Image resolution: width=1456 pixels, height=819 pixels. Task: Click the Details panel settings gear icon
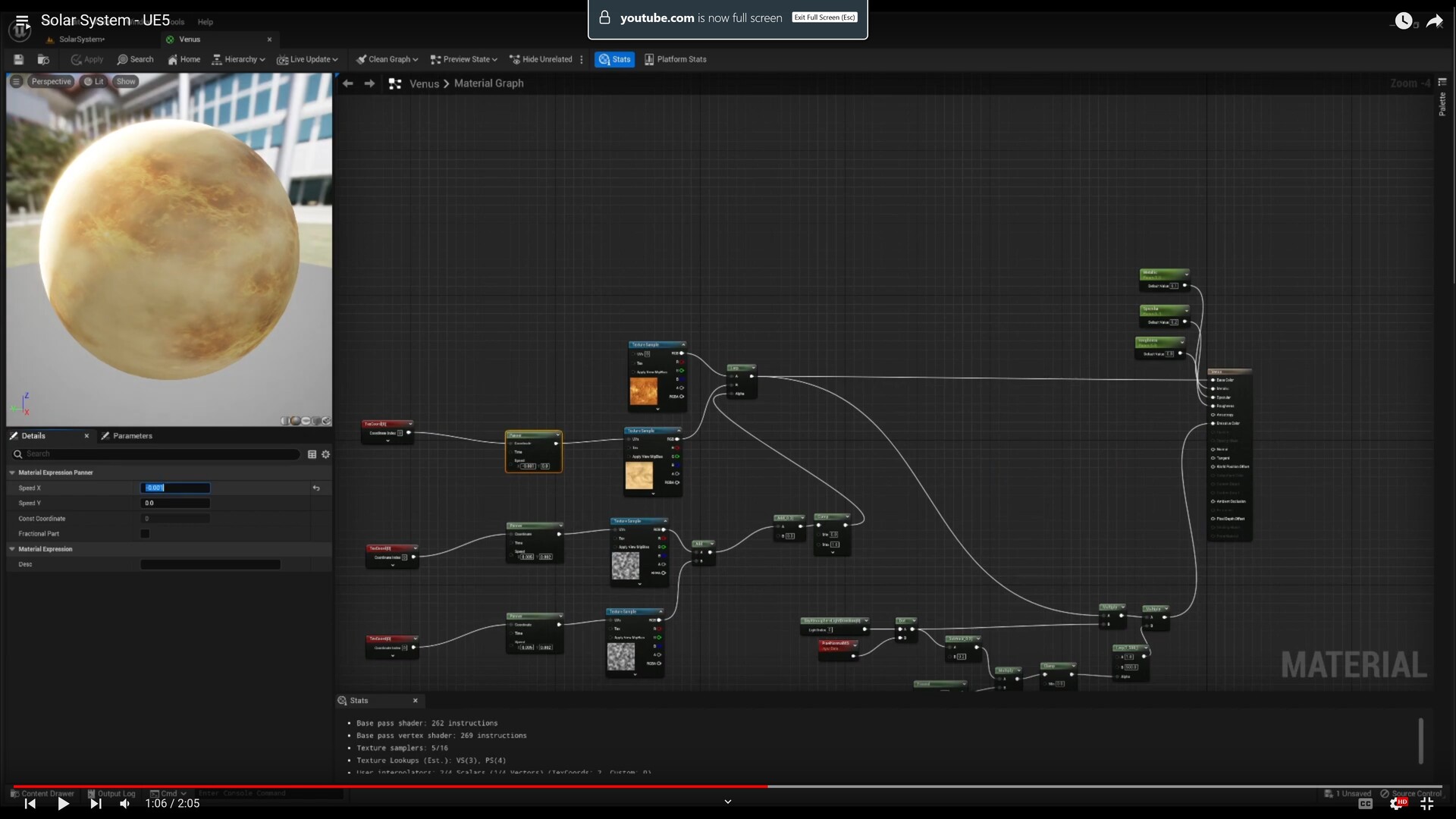click(325, 453)
